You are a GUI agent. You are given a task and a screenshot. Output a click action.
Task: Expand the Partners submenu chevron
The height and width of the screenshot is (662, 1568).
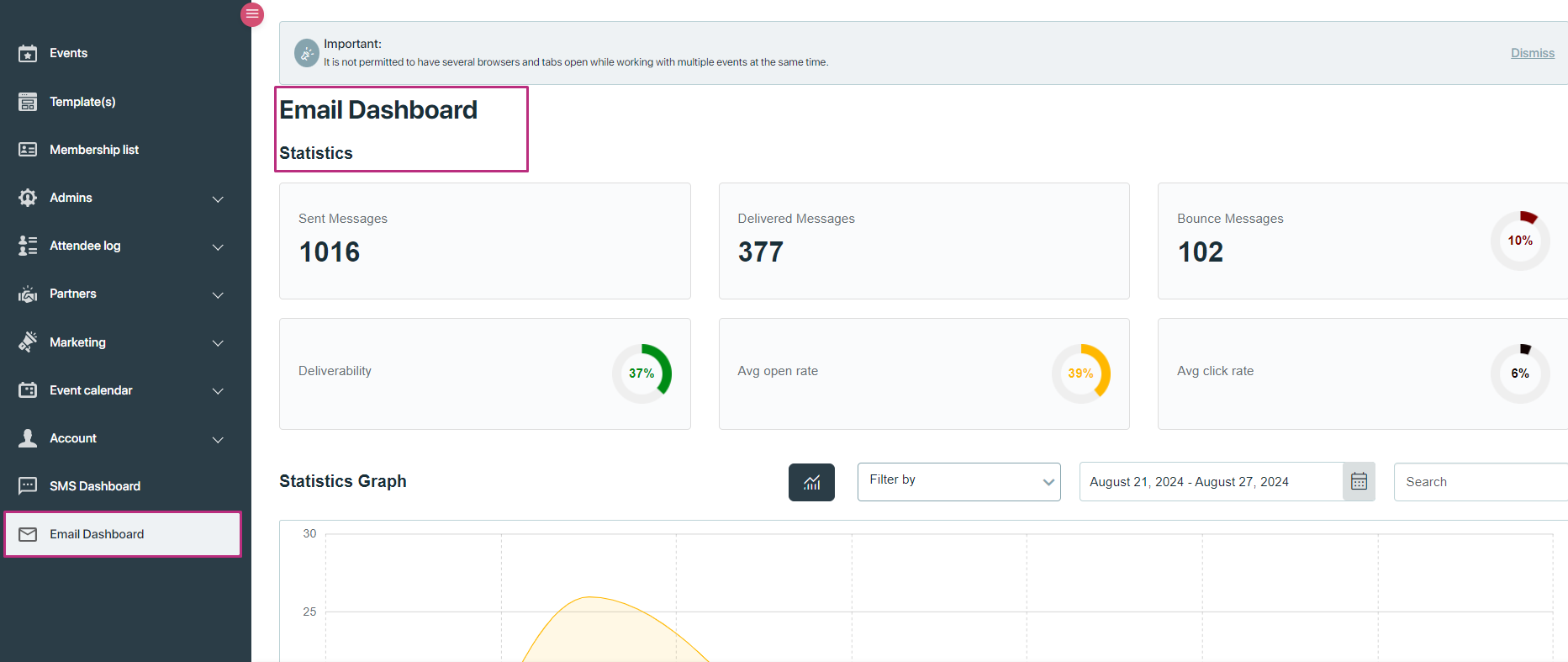(x=218, y=295)
